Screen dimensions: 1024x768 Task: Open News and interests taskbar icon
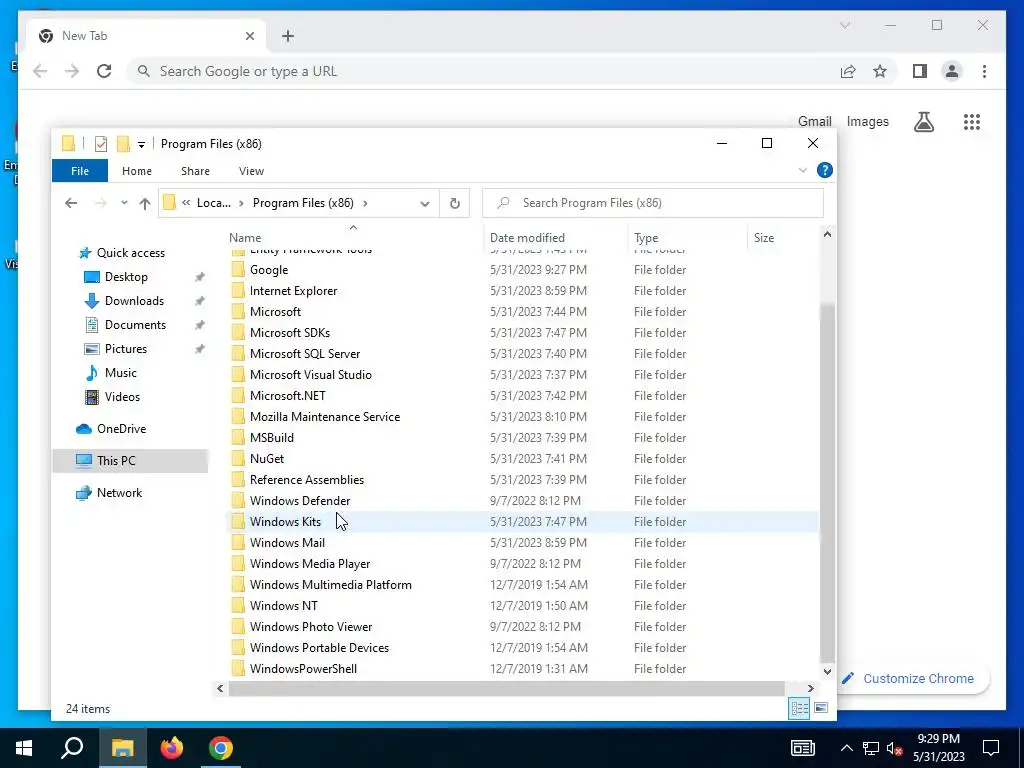click(803, 748)
